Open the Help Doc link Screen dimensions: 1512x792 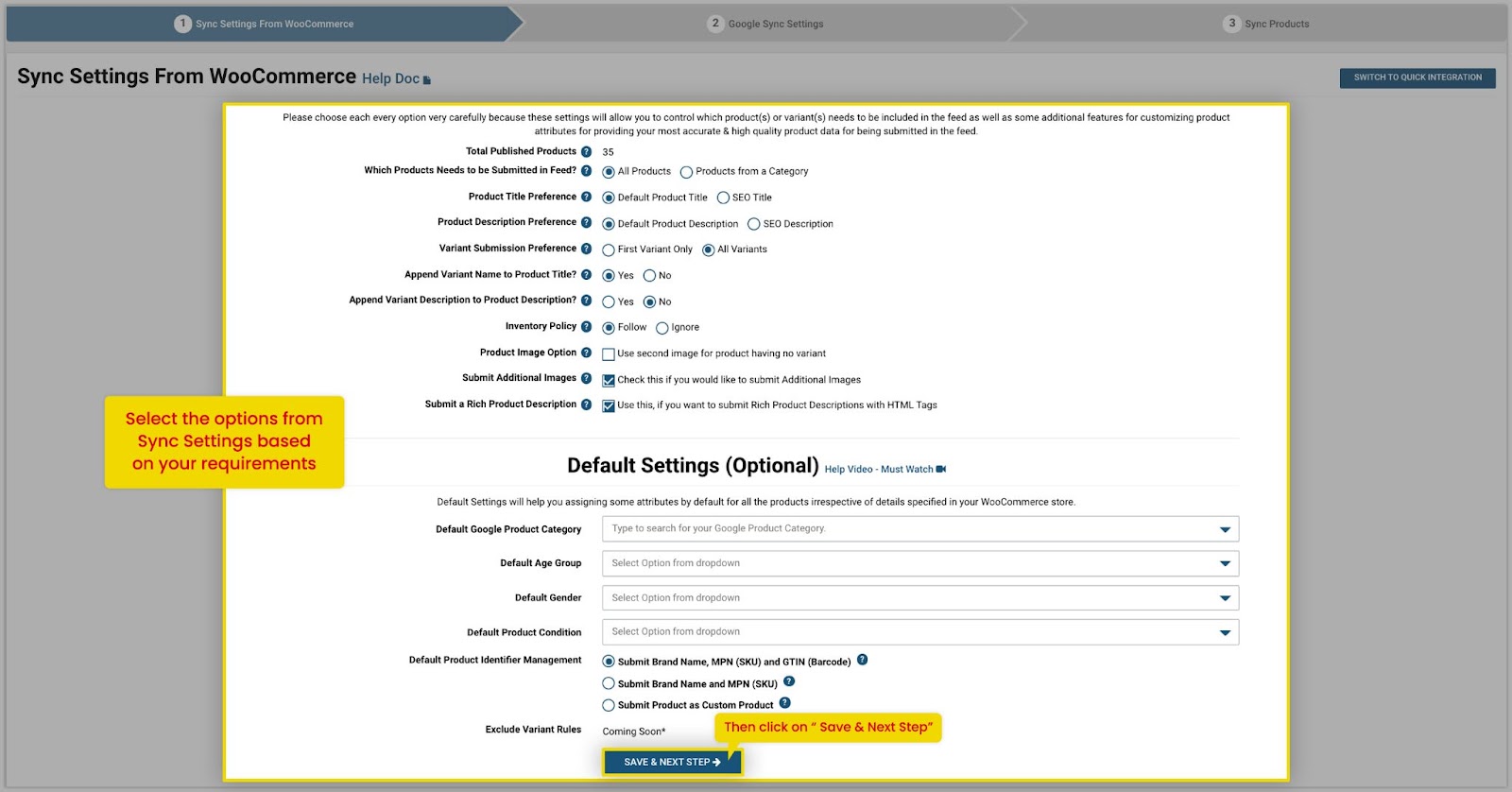(x=390, y=78)
